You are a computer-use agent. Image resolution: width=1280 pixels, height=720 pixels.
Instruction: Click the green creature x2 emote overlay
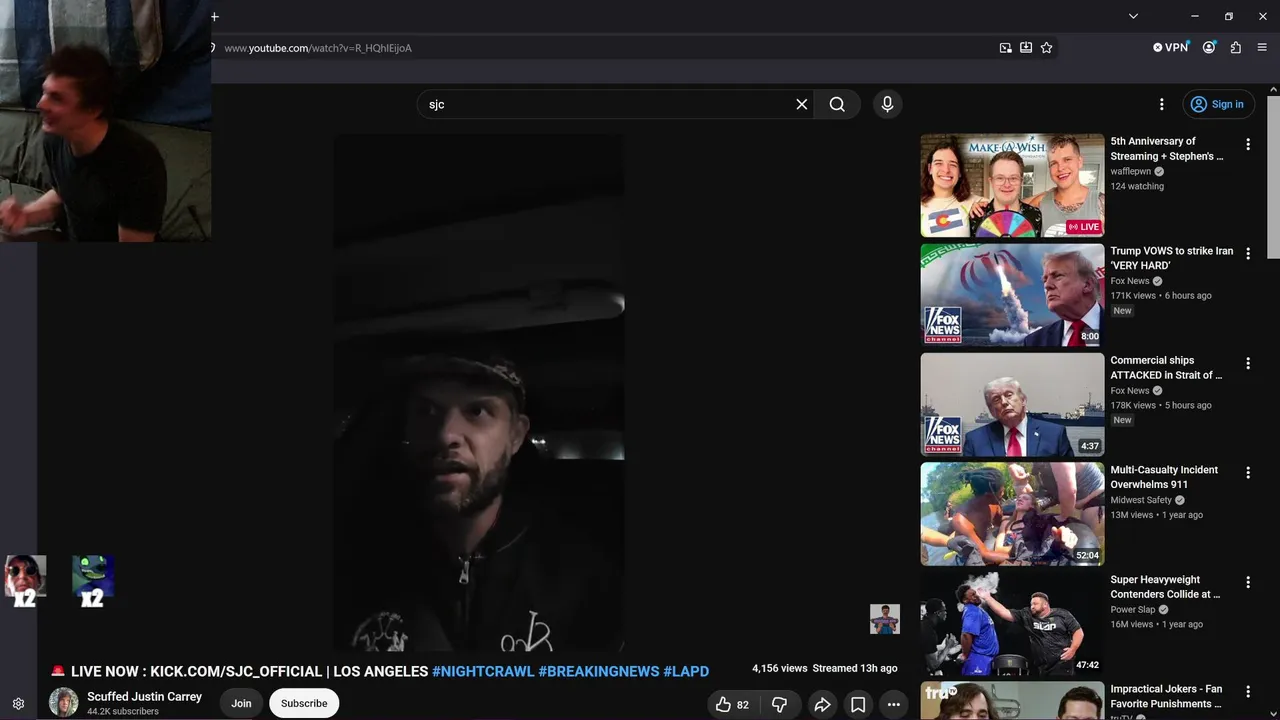[x=92, y=581]
